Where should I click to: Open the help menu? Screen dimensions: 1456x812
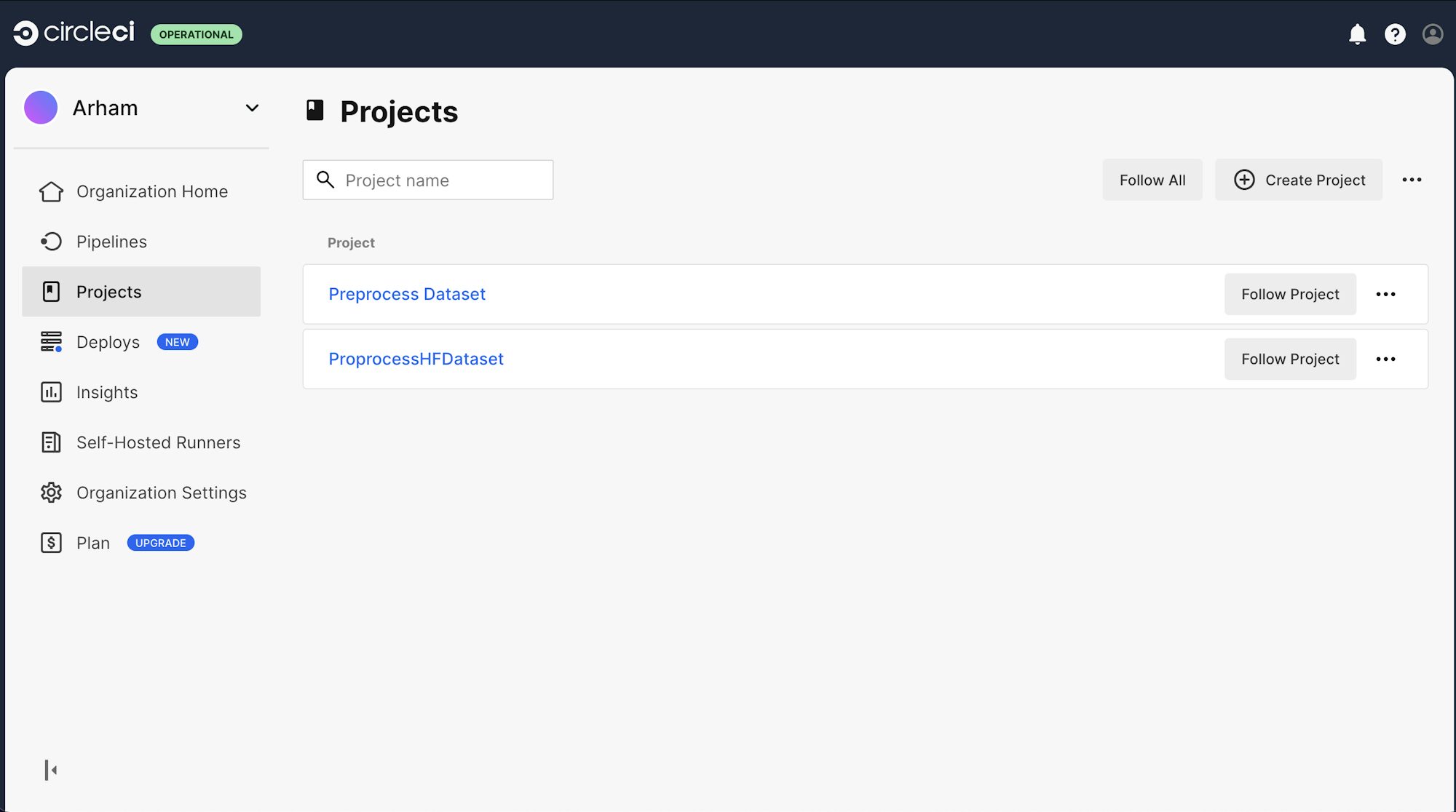click(x=1395, y=33)
